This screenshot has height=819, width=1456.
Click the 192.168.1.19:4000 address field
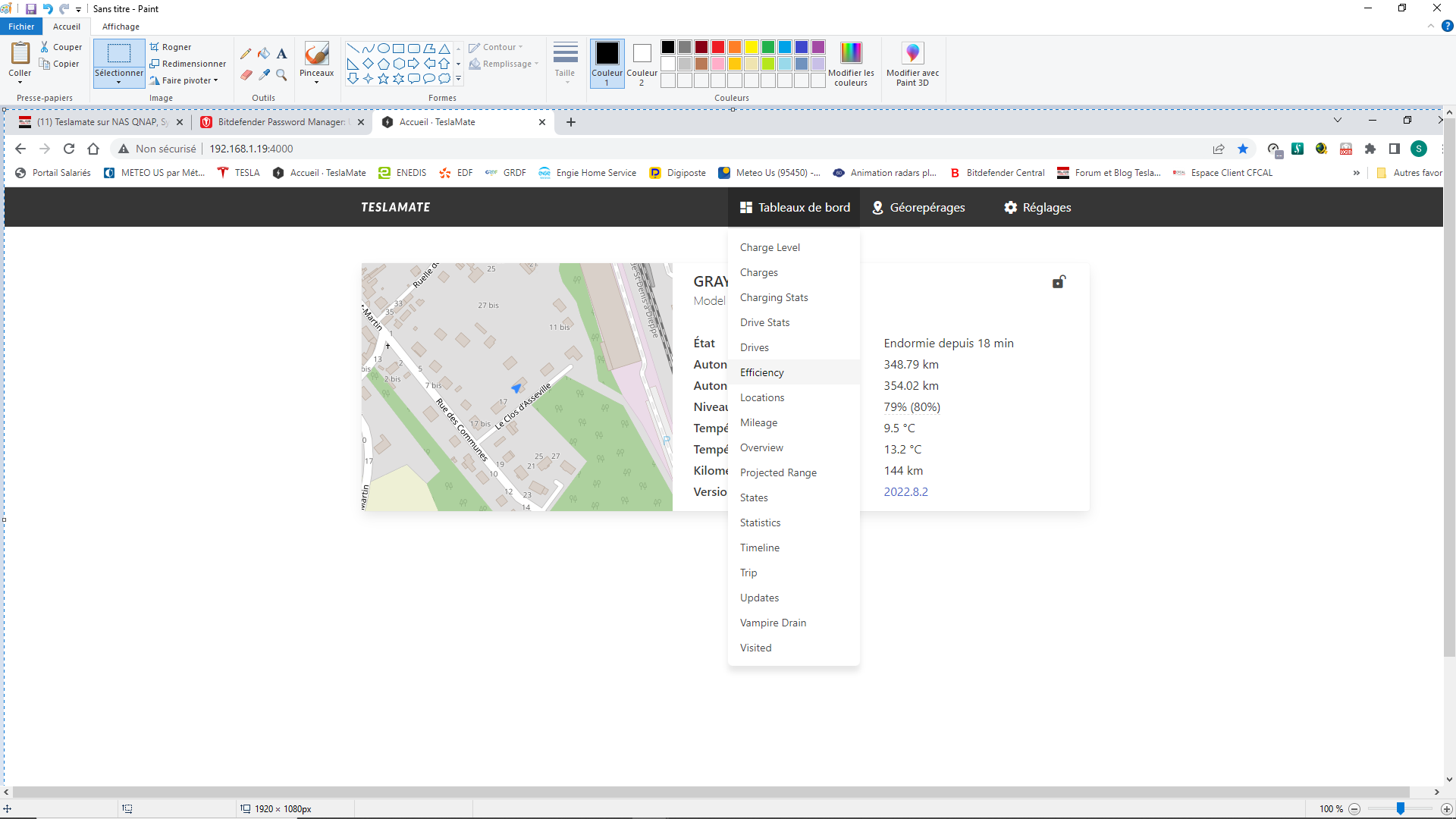[x=251, y=149]
